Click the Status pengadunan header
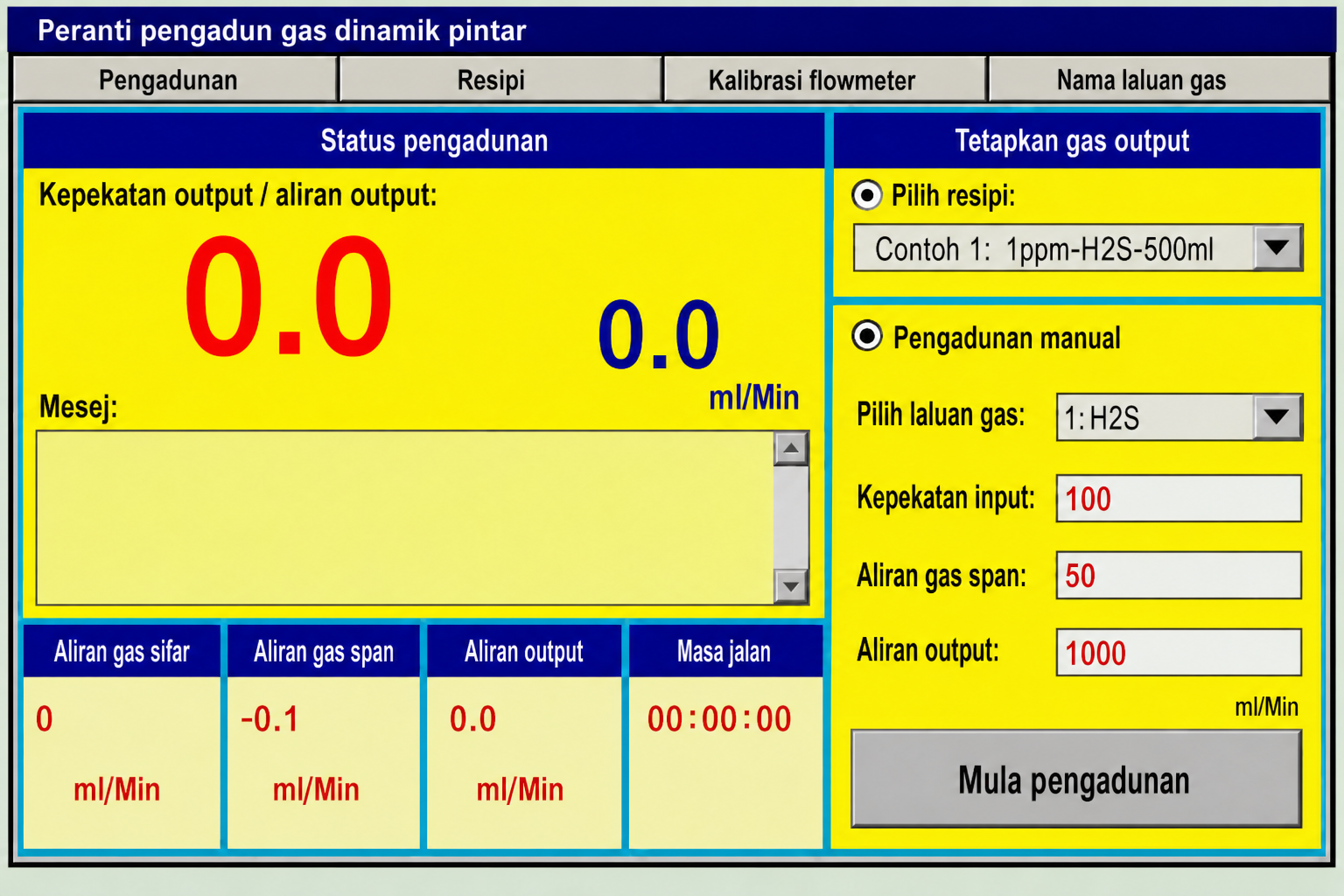This screenshot has width=1344, height=896. tap(424, 141)
